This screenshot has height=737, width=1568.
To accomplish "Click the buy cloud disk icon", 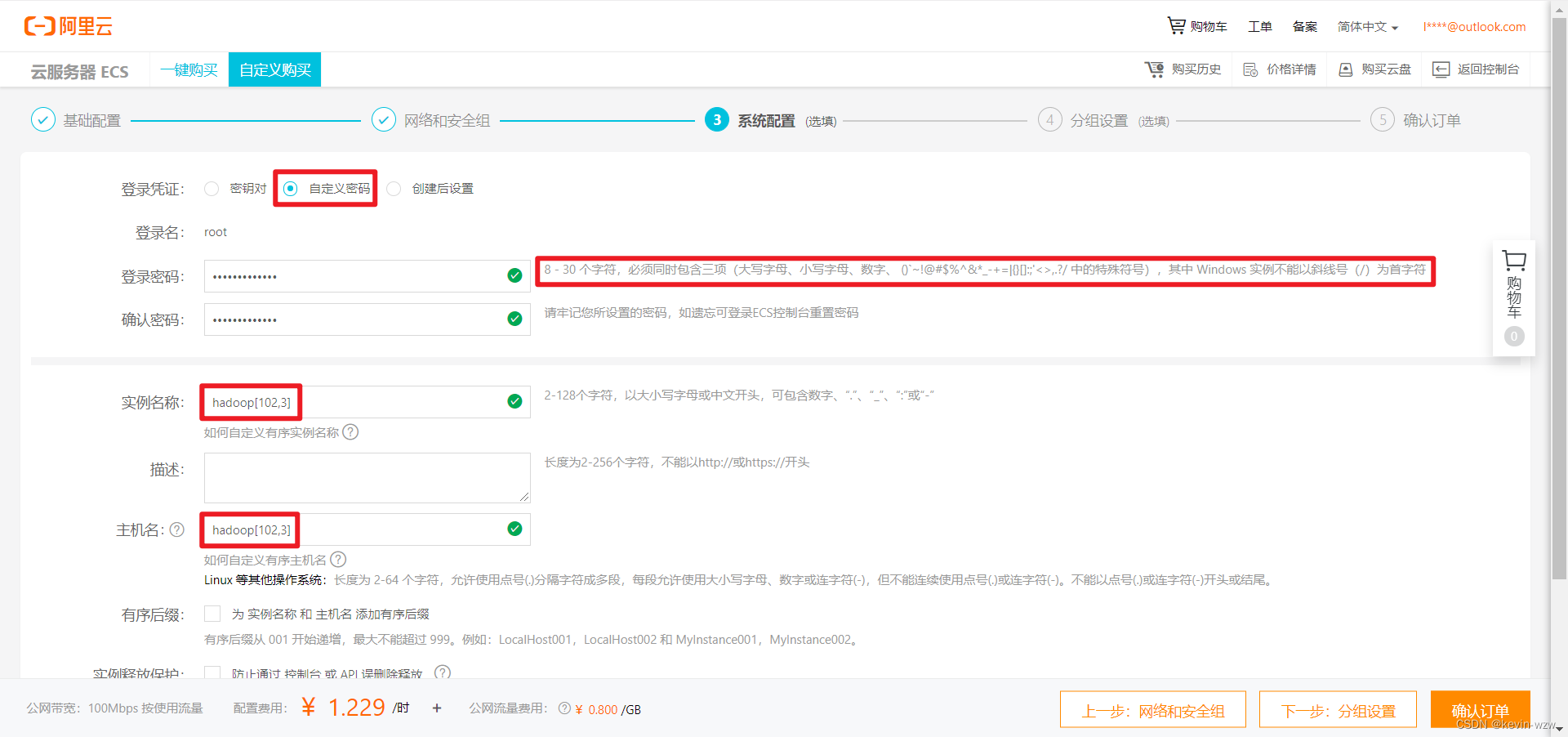I will (1345, 69).
